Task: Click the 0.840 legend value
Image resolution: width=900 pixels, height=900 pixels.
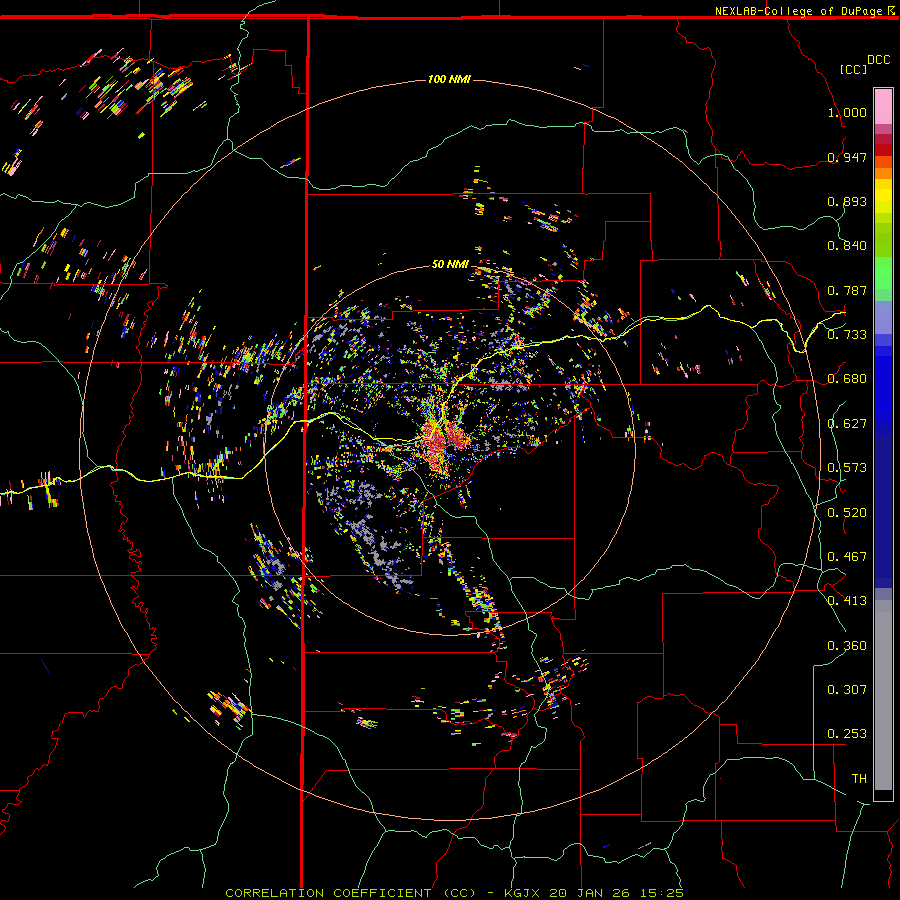Action: pyautogui.click(x=847, y=246)
